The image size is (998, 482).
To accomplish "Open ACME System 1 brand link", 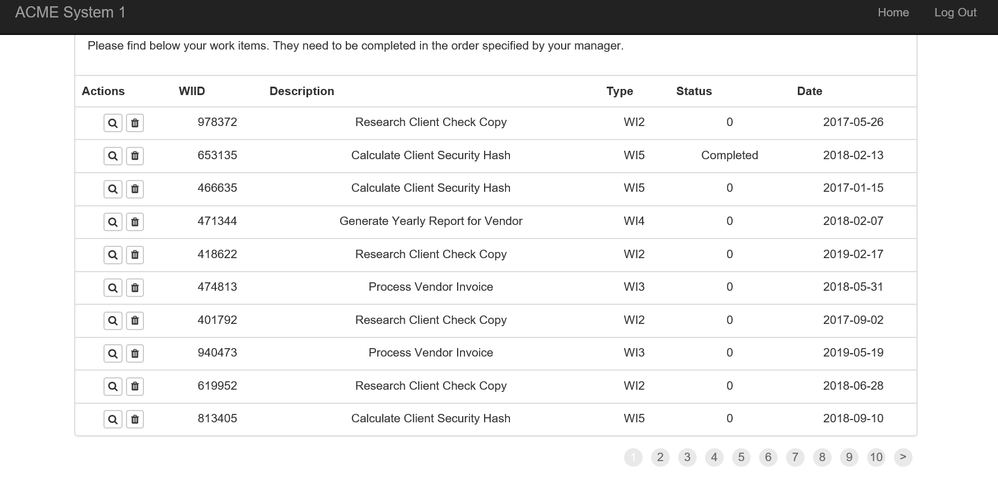I will point(71,13).
